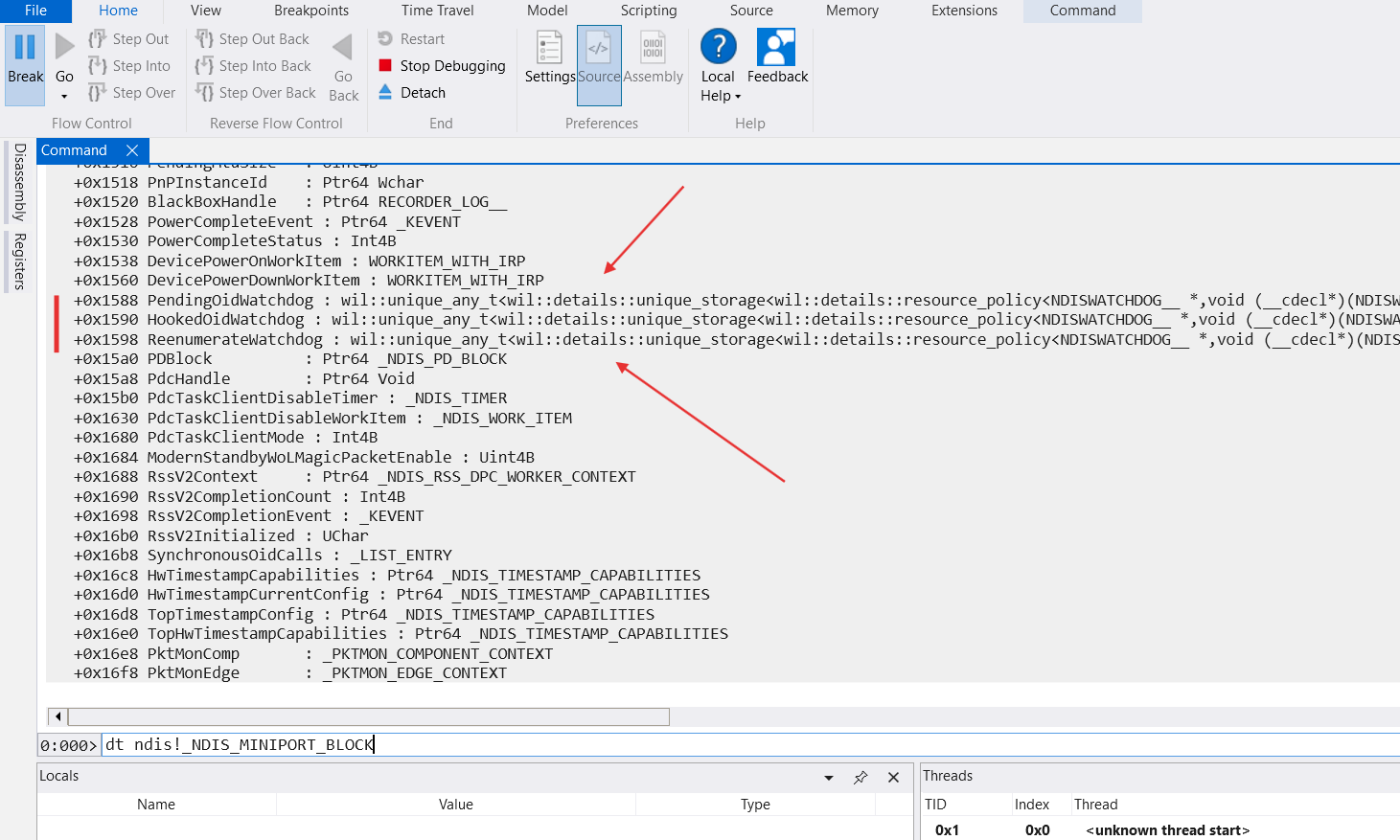Open the Locals panel options dropdown
Viewport: 1400px width, 840px height.
tap(829, 778)
